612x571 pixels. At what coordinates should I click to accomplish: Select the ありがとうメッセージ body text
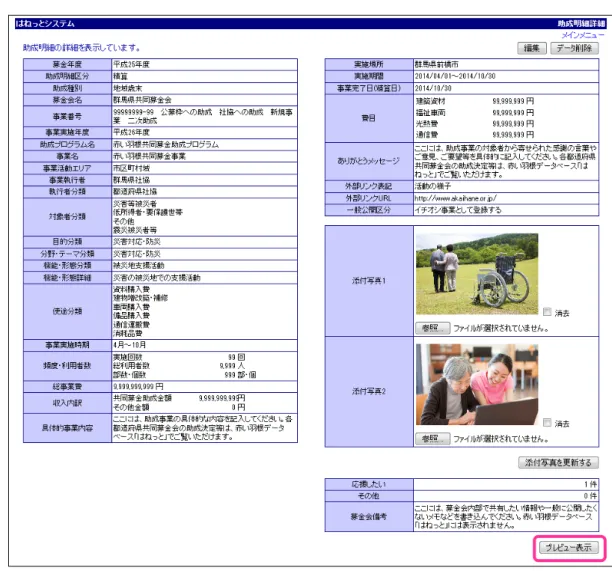tap(505, 161)
